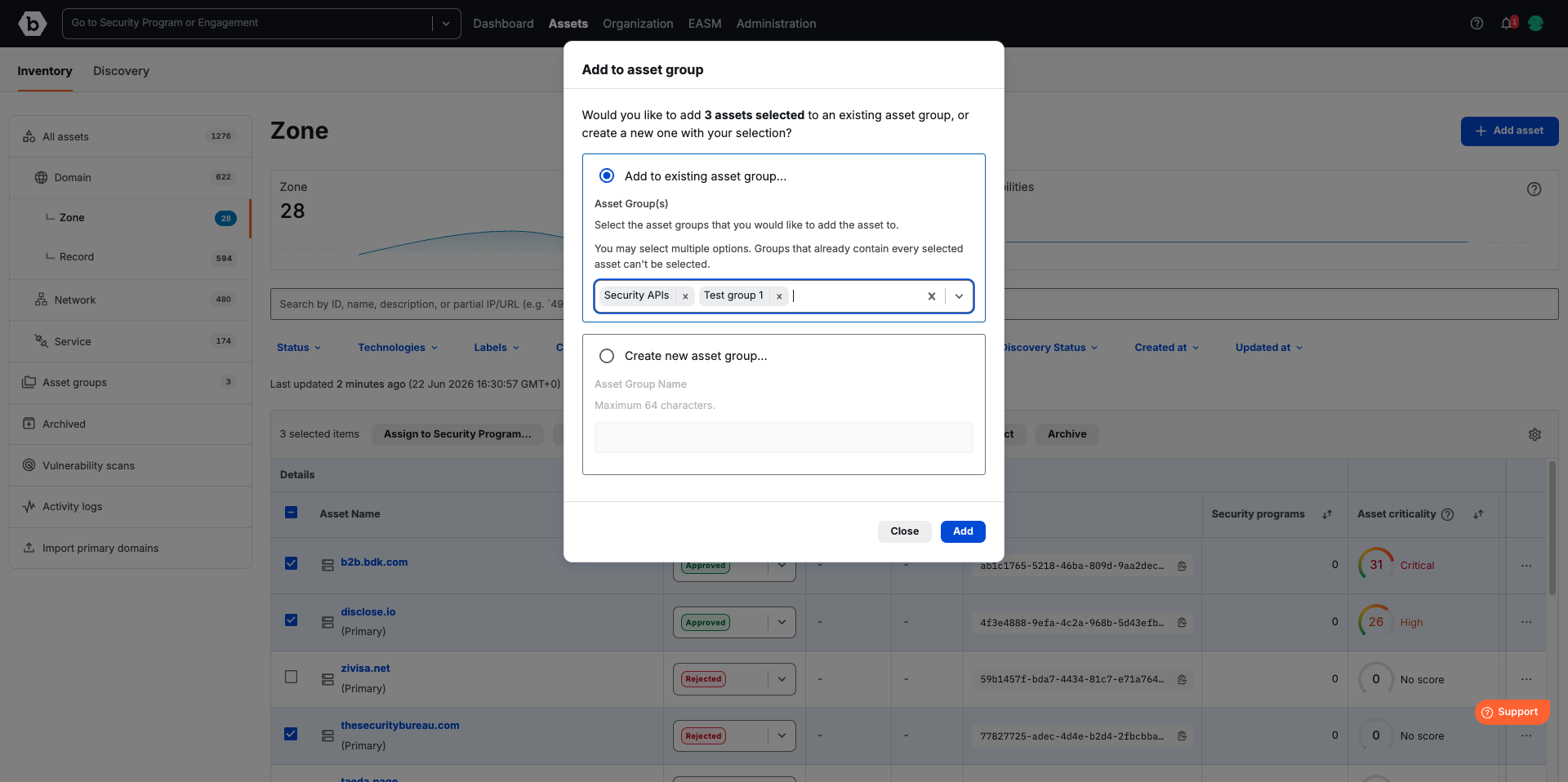Open the Administration menu
Screen dimensions: 1568x782
[x=776, y=24]
